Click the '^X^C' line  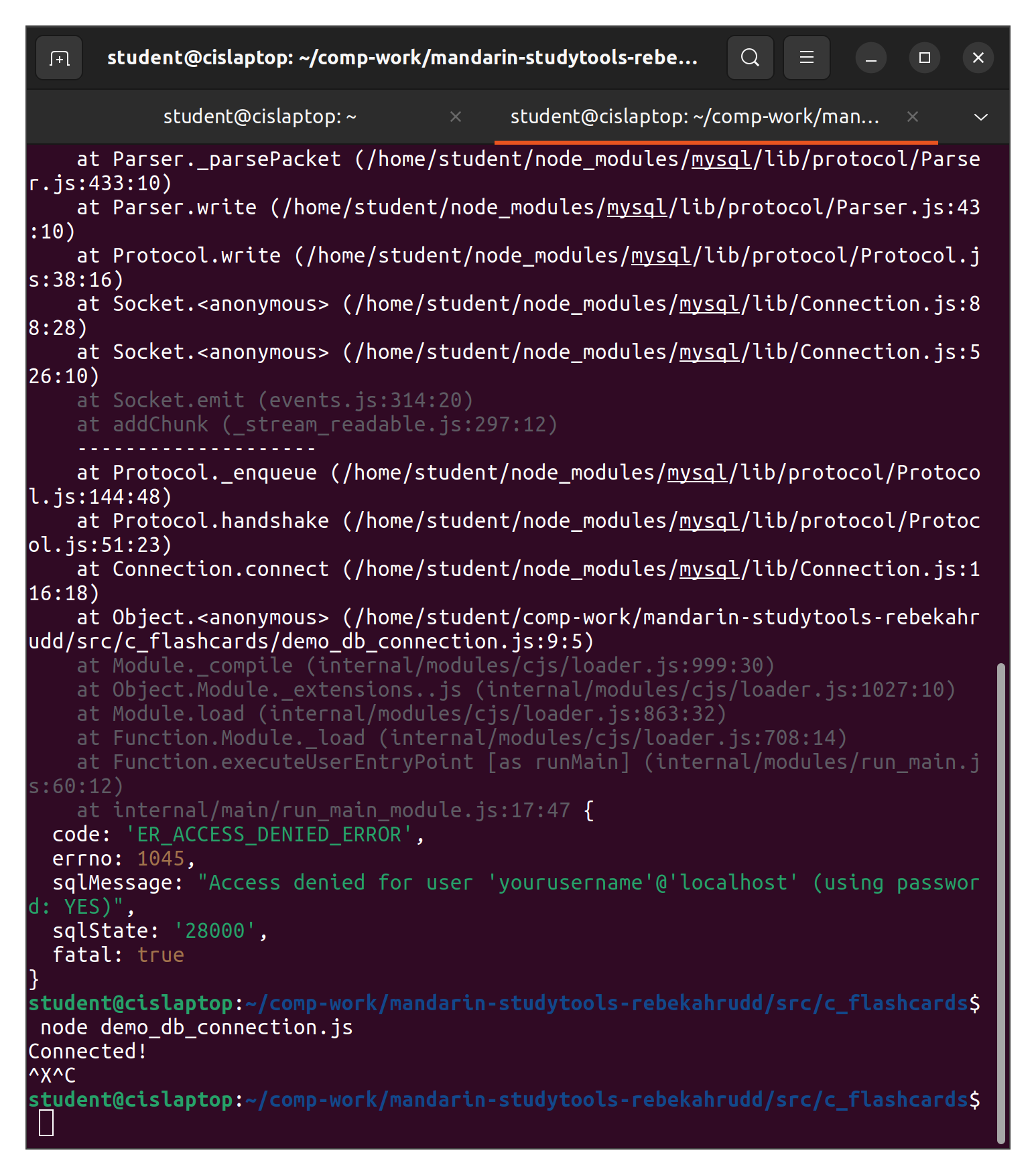[x=52, y=1076]
